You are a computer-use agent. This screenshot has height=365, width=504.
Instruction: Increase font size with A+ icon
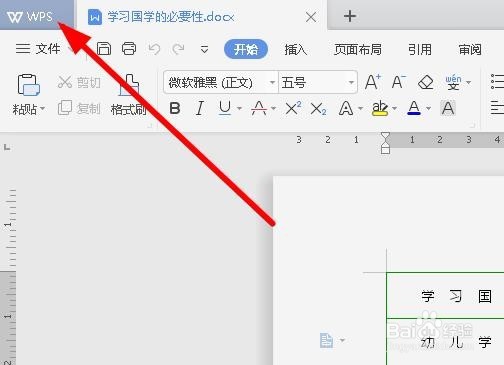[372, 82]
